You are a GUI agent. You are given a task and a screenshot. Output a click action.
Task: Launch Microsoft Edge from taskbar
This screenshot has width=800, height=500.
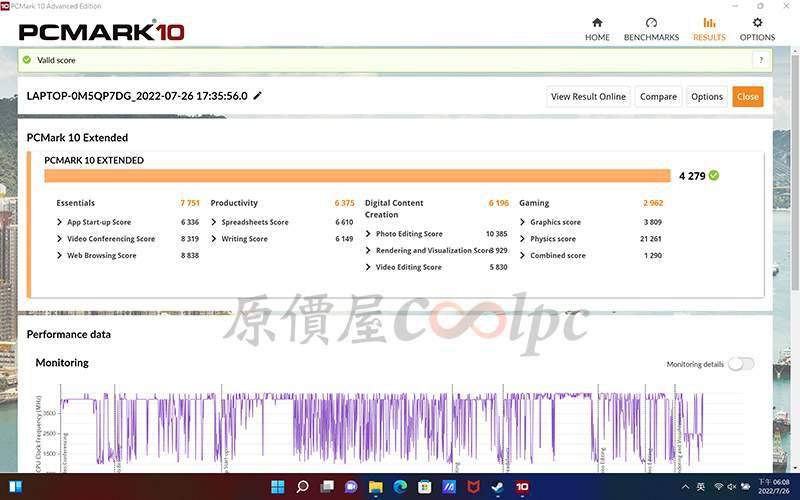coord(400,487)
